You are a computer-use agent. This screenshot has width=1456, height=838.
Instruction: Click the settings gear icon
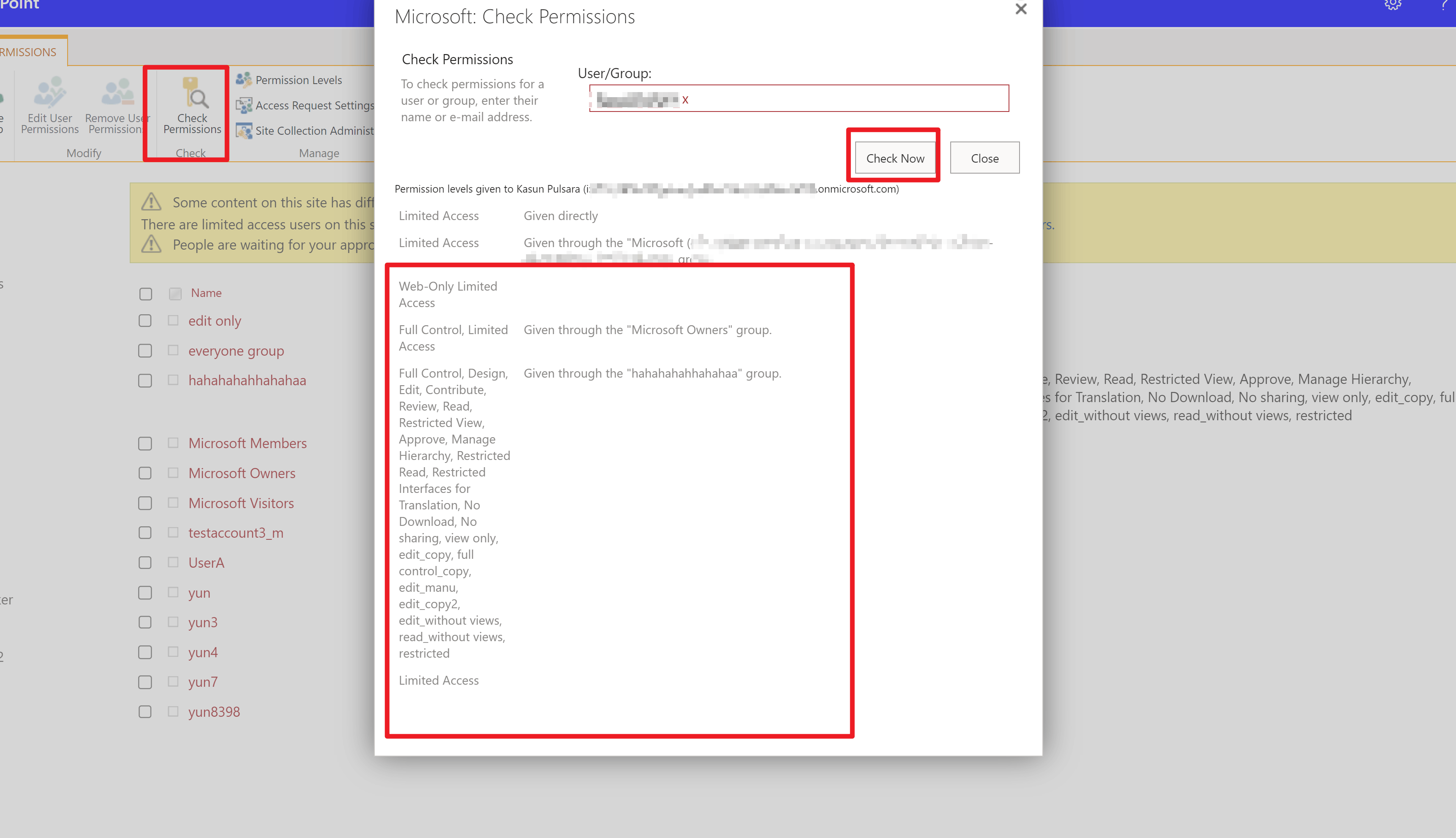1392,5
